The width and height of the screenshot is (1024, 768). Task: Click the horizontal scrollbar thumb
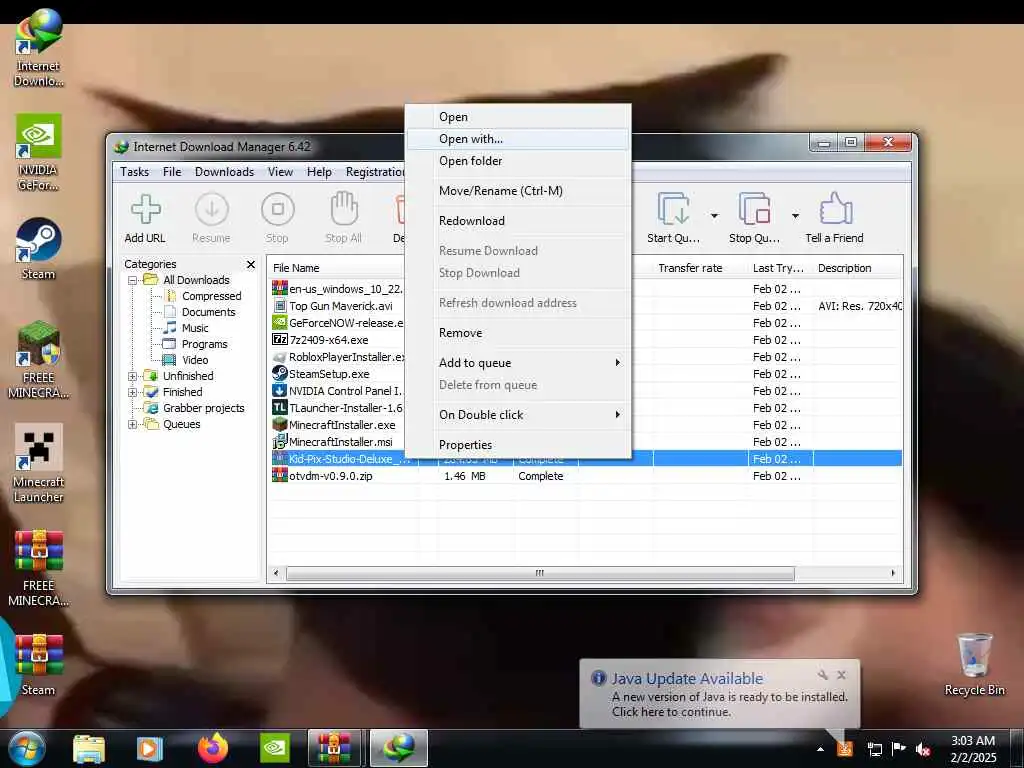tap(540, 573)
